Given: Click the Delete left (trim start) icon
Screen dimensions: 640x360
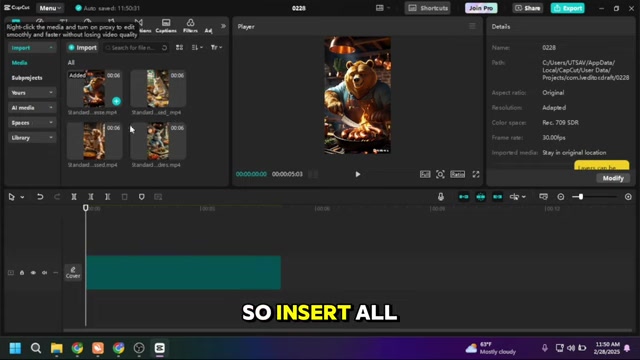Looking at the screenshot, I should point(91,197).
